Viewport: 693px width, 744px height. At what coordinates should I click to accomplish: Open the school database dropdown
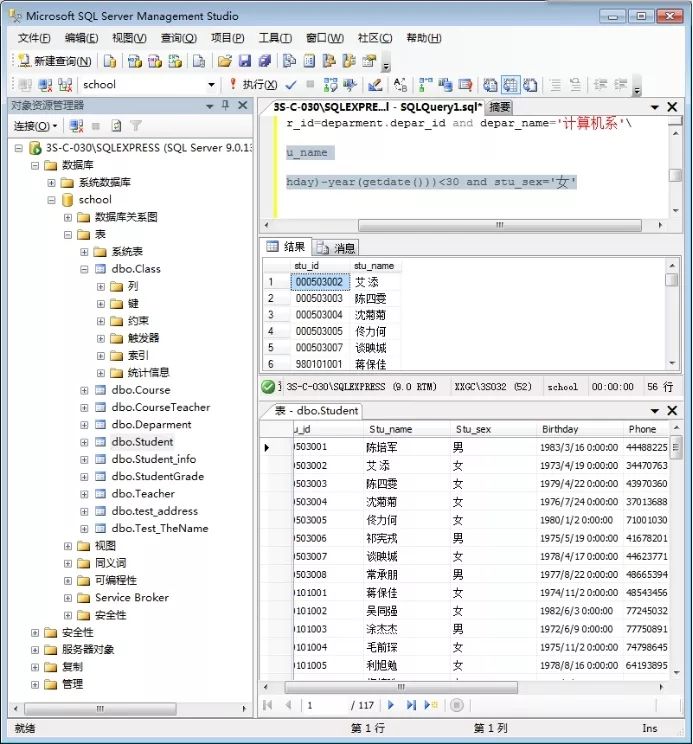211,85
